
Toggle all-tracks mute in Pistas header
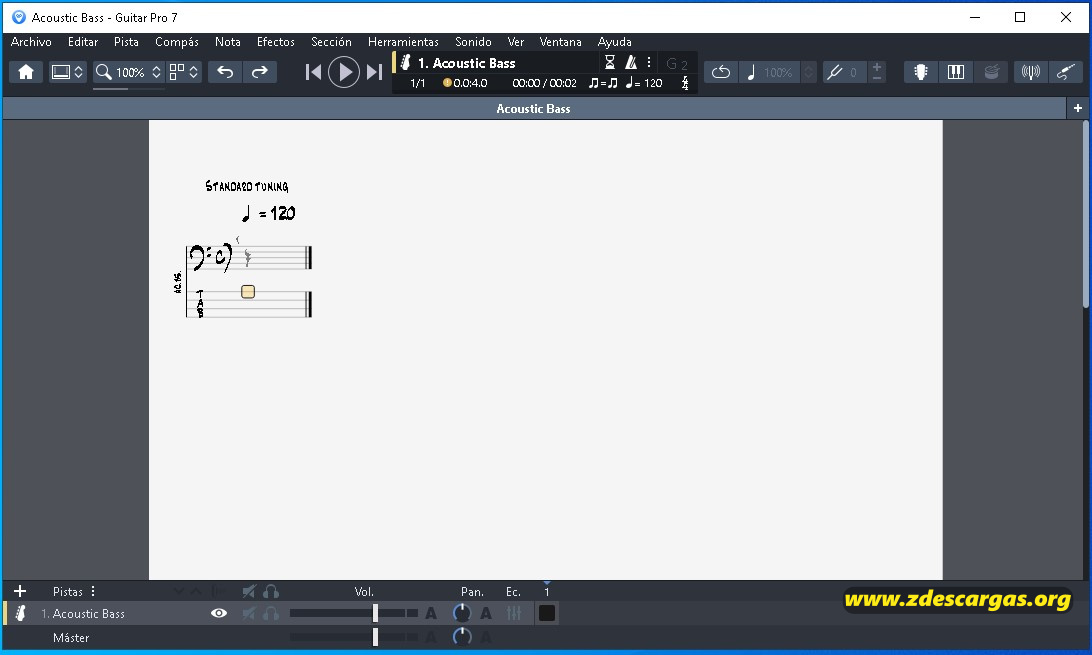click(x=249, y=592)
